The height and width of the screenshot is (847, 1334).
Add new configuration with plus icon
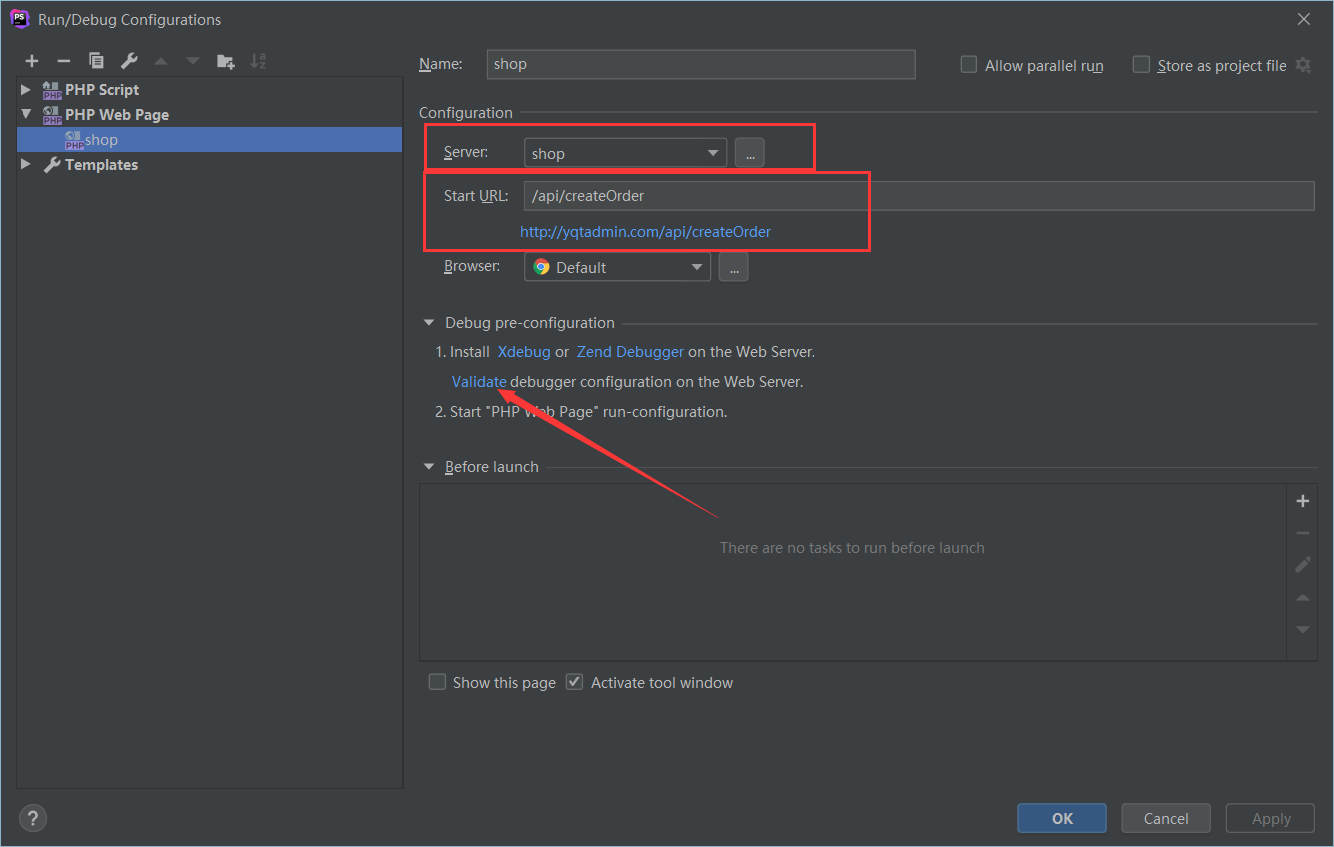coord(32,61)
